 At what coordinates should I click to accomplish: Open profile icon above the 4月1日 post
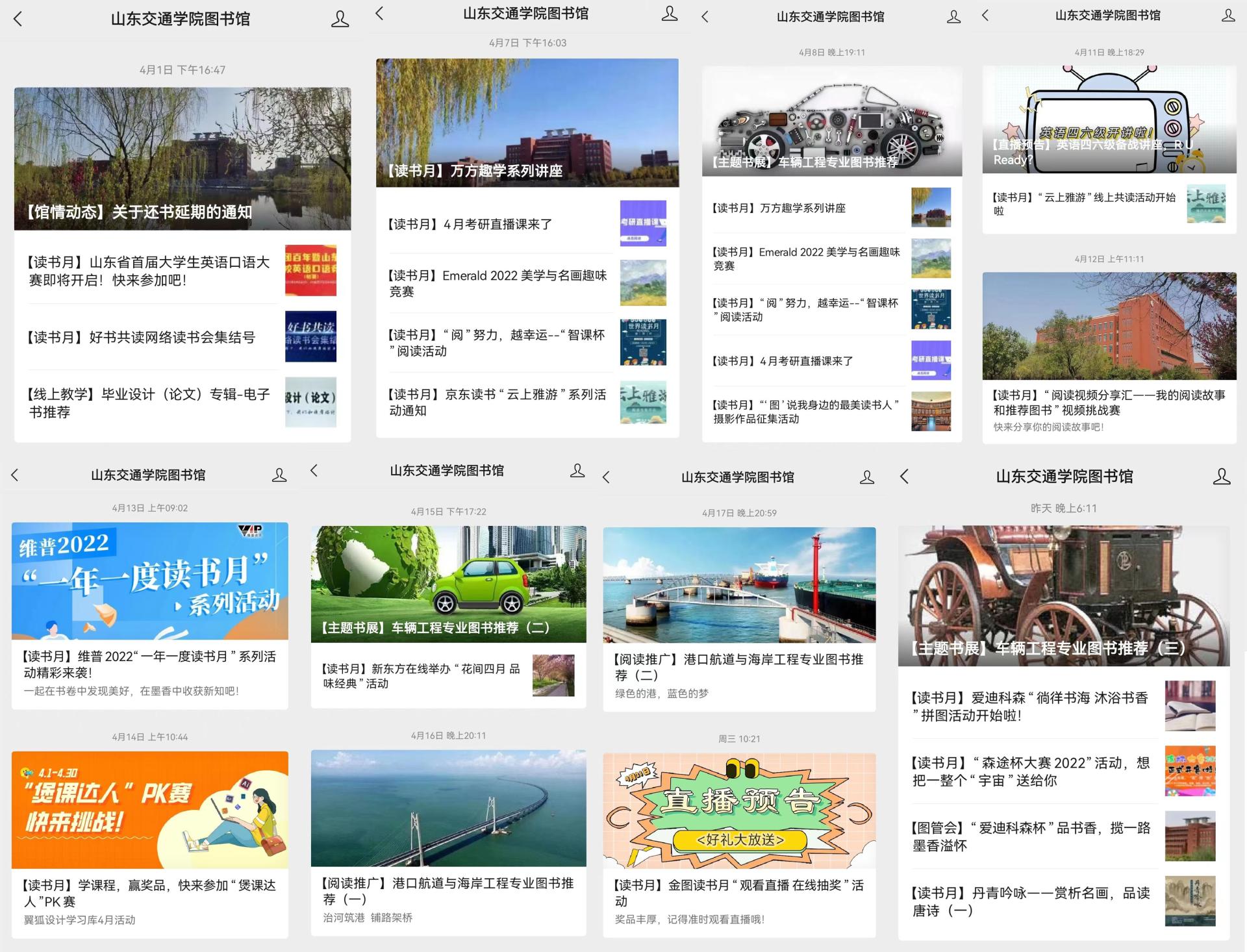(x=340, y=19)
